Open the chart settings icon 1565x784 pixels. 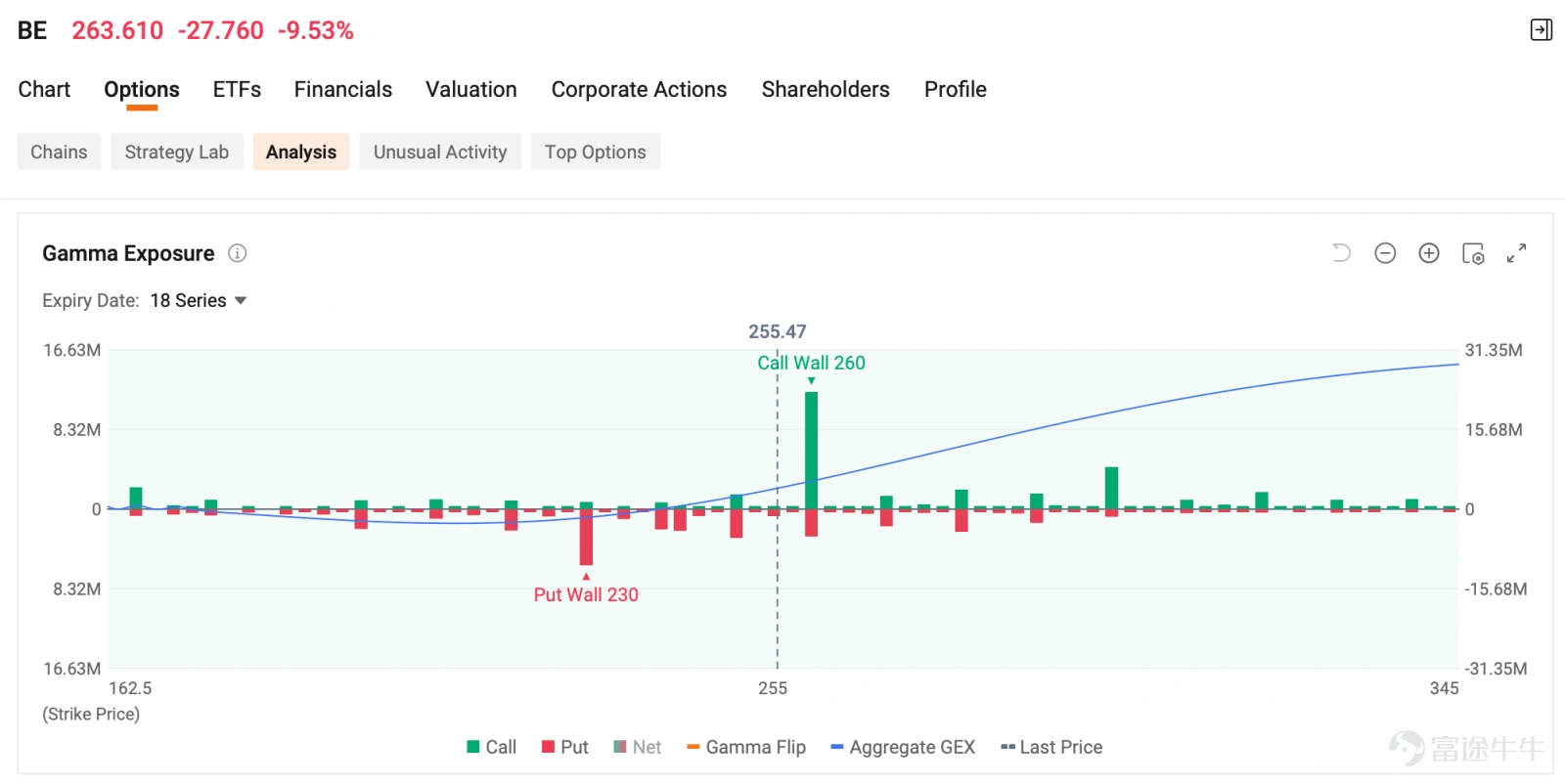coord(1473,253)
